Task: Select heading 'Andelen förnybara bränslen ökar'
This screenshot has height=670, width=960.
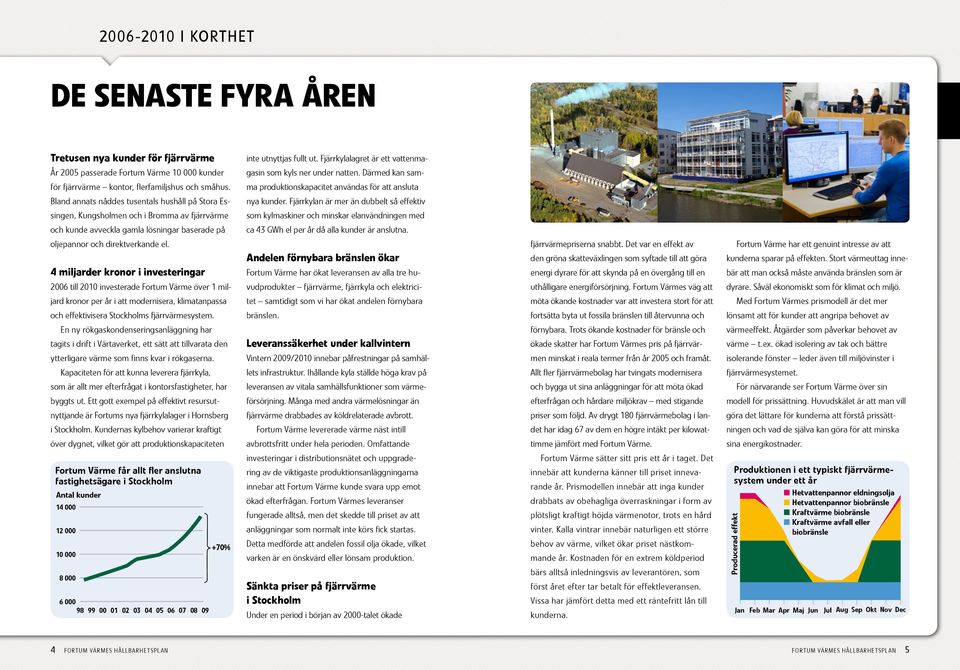Action: tap(323, 258)
